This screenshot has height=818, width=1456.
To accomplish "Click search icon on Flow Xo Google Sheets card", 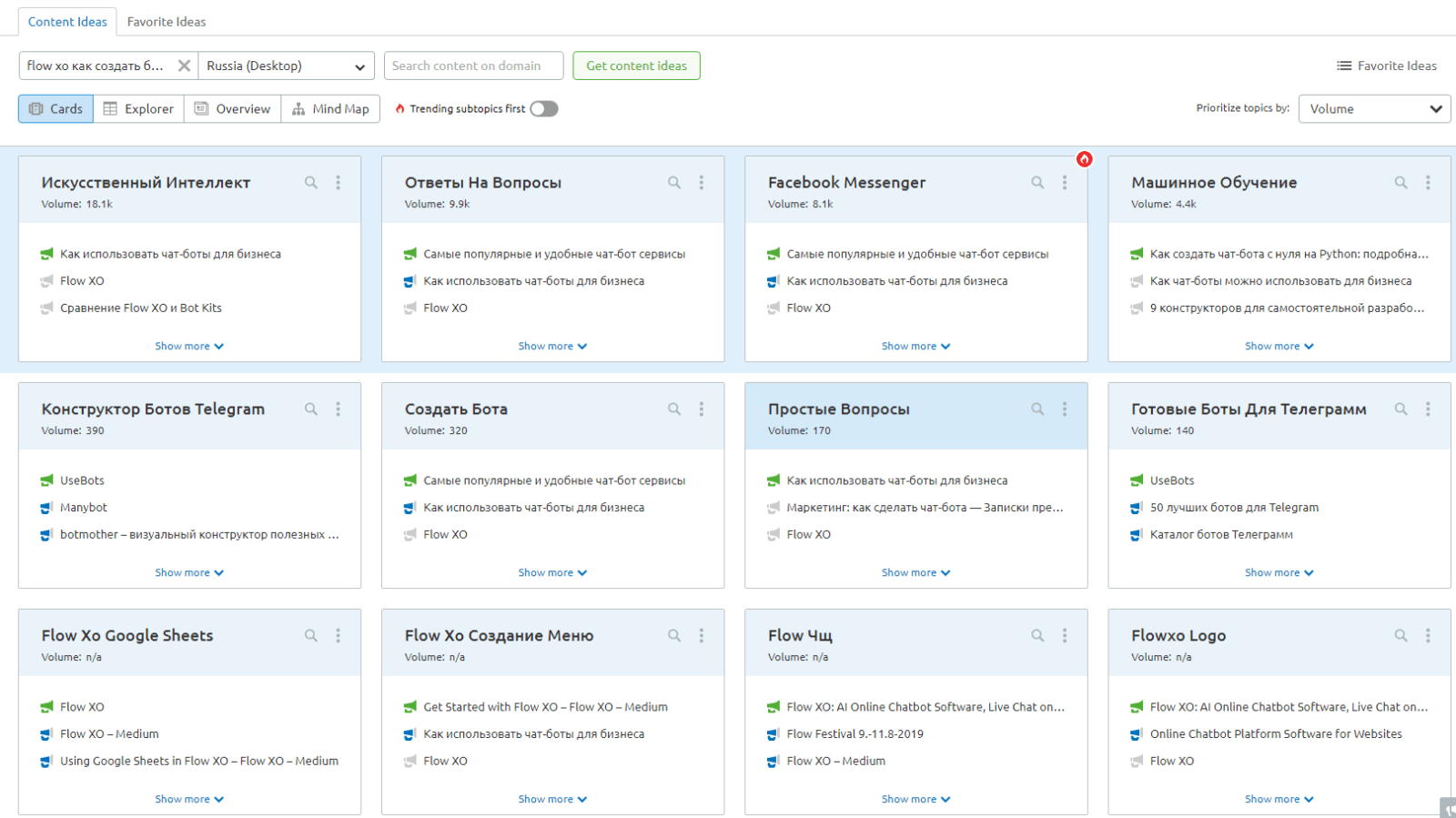I will click(x=311, y=636).
